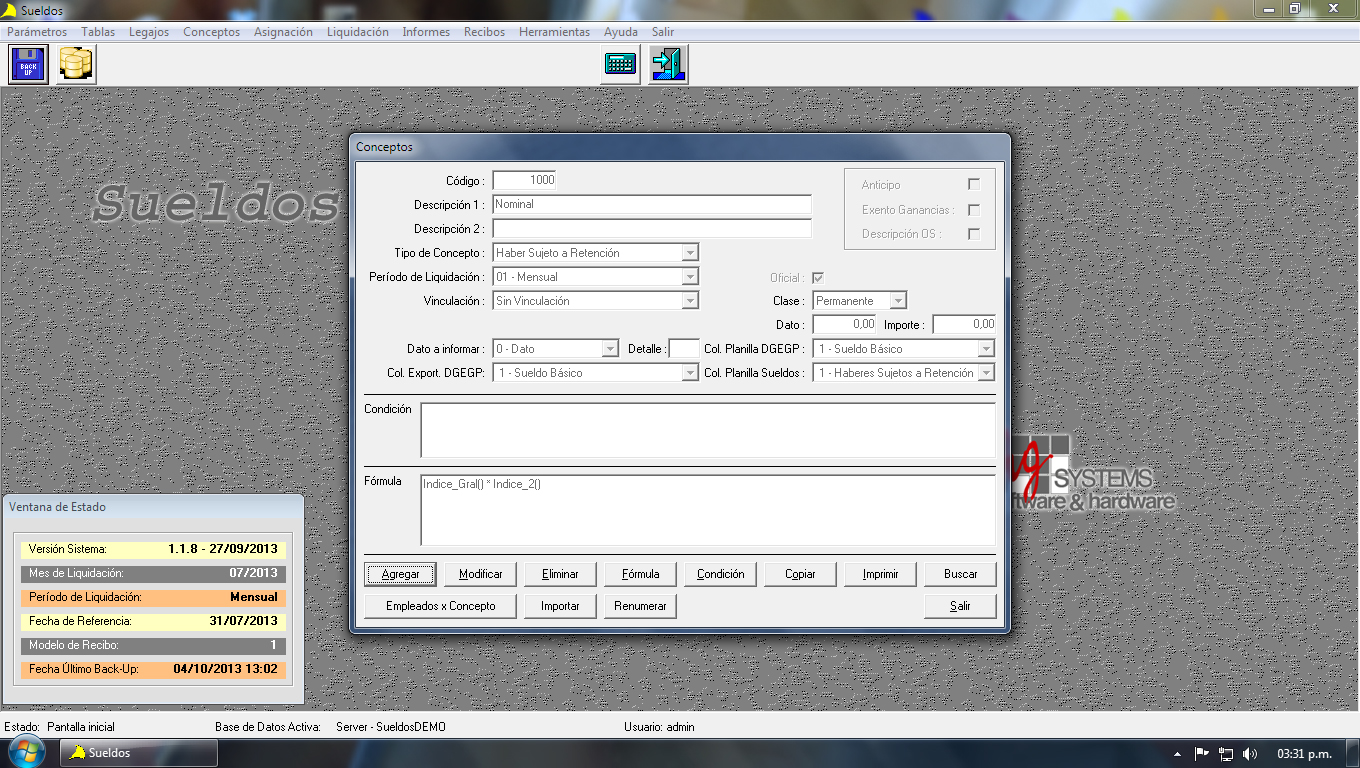Image resolution: width=1360 pixels, height=768 pixels.
Task: Open the Herramientas menu
Action: 554,32
